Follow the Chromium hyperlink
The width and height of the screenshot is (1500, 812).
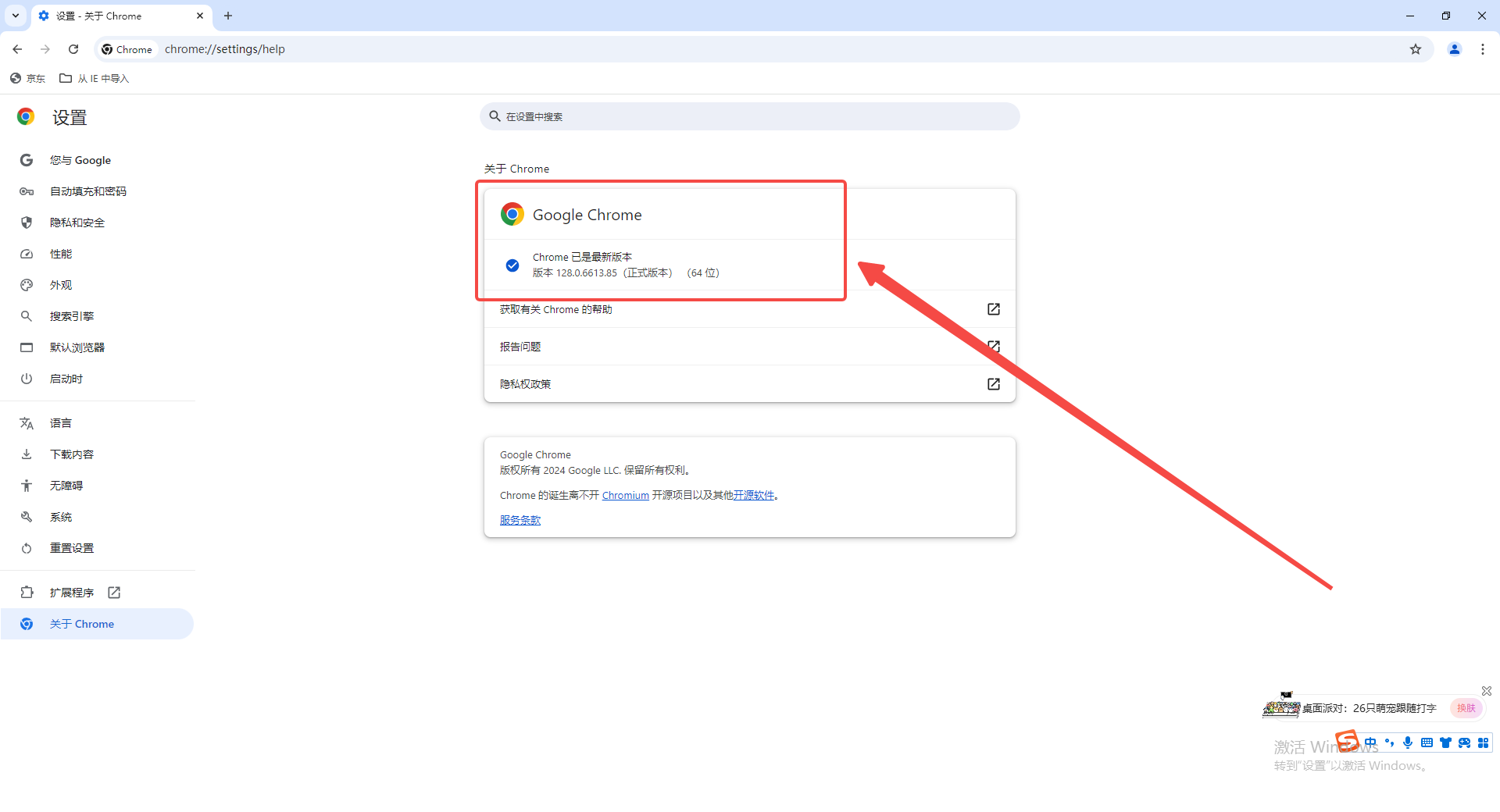pyautogui.click(x=625, y=496)
